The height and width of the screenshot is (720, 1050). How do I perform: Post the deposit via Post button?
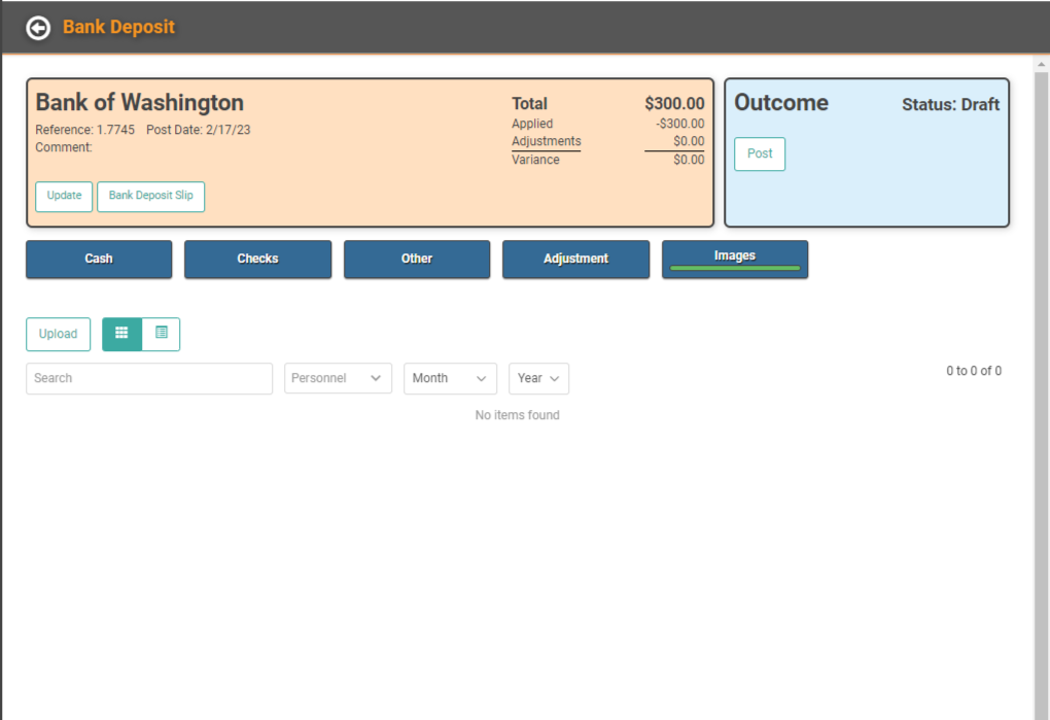(x=759, y=154)
